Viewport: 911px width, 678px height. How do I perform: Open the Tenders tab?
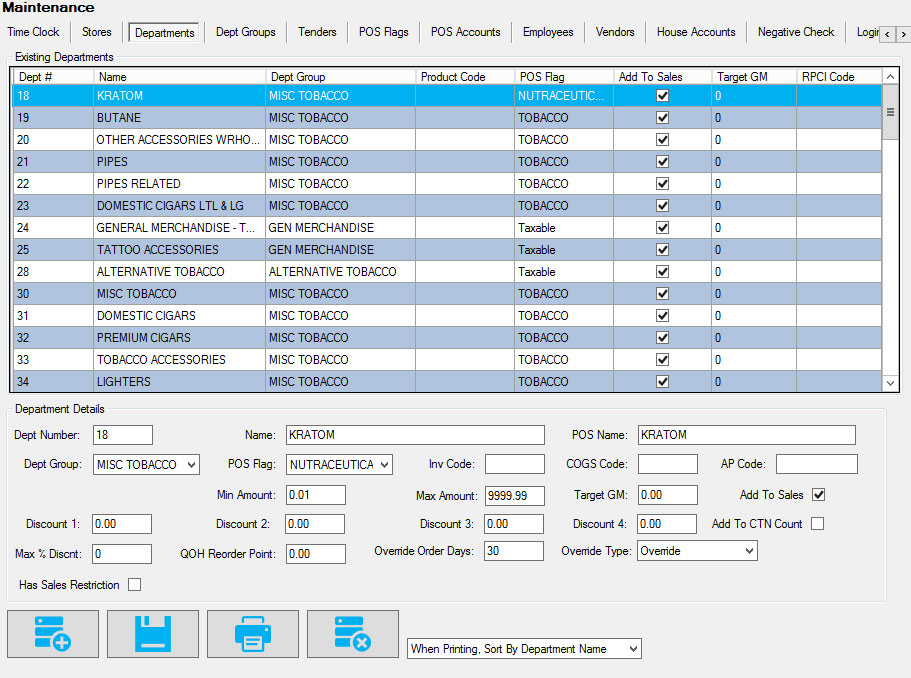(x=317, y=32)
